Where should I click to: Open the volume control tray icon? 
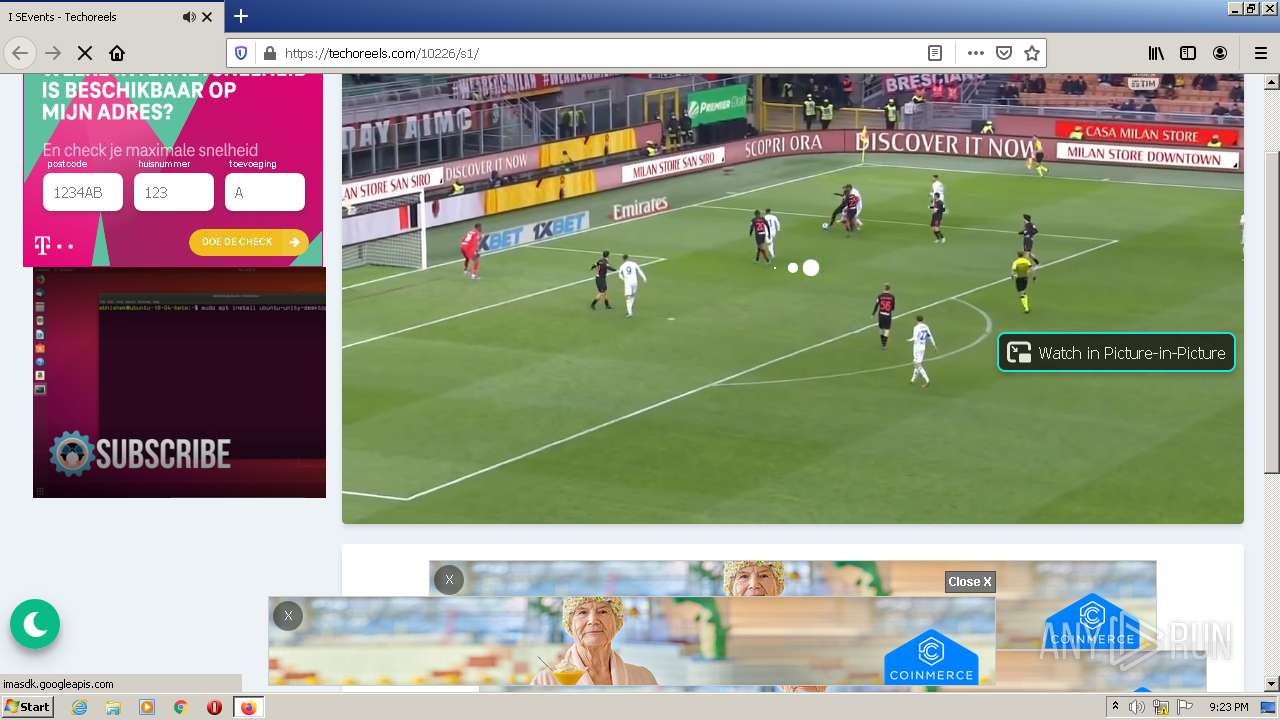coord(1137,707)
